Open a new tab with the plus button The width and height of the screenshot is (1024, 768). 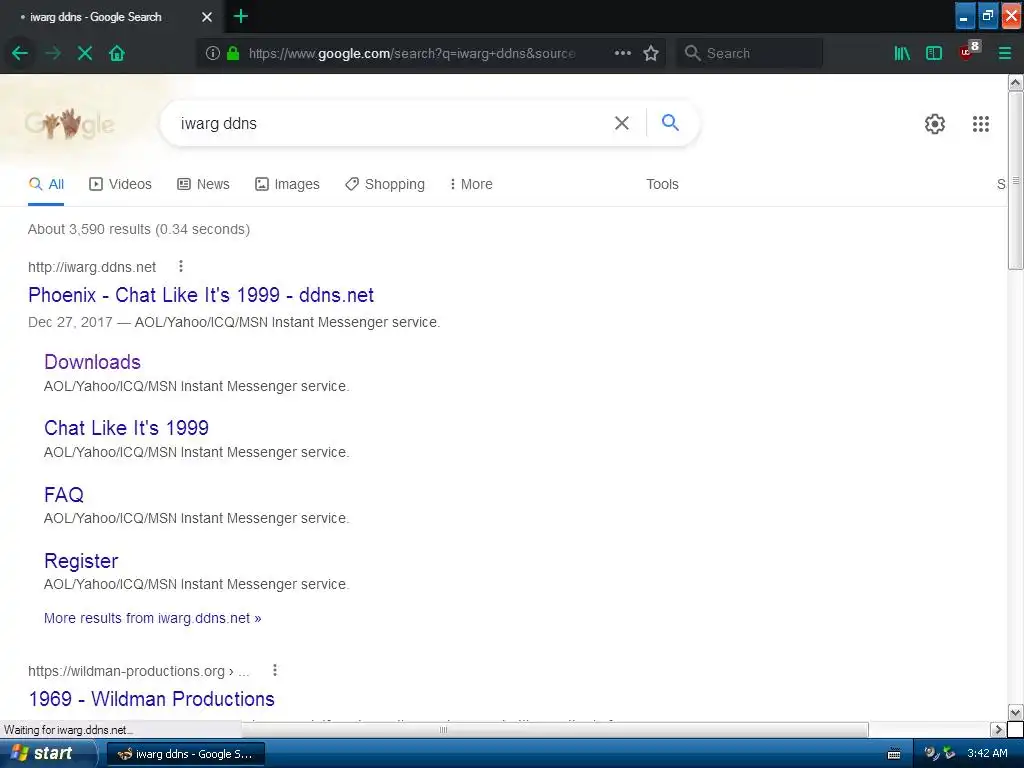[x=240, y=16]
